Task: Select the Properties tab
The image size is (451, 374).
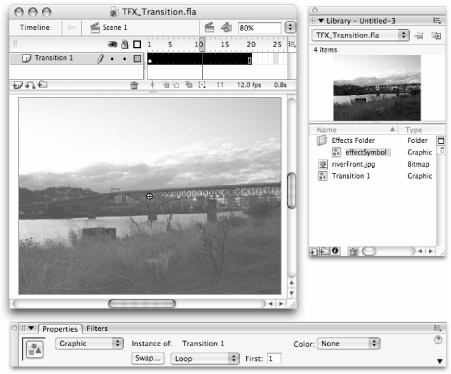Action: 60,329
